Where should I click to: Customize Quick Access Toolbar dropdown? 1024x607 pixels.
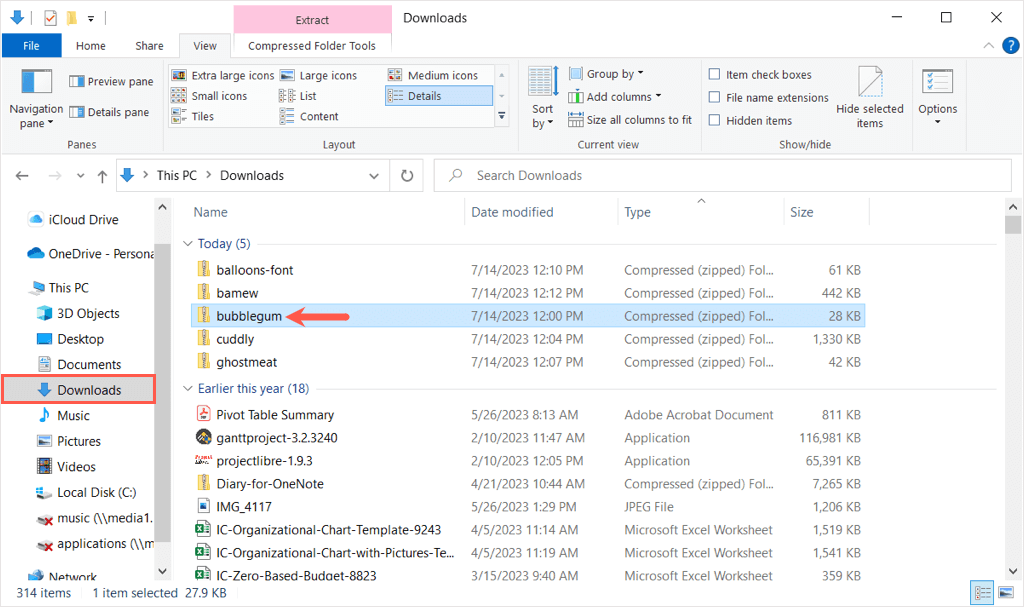(x=91, y=18)
